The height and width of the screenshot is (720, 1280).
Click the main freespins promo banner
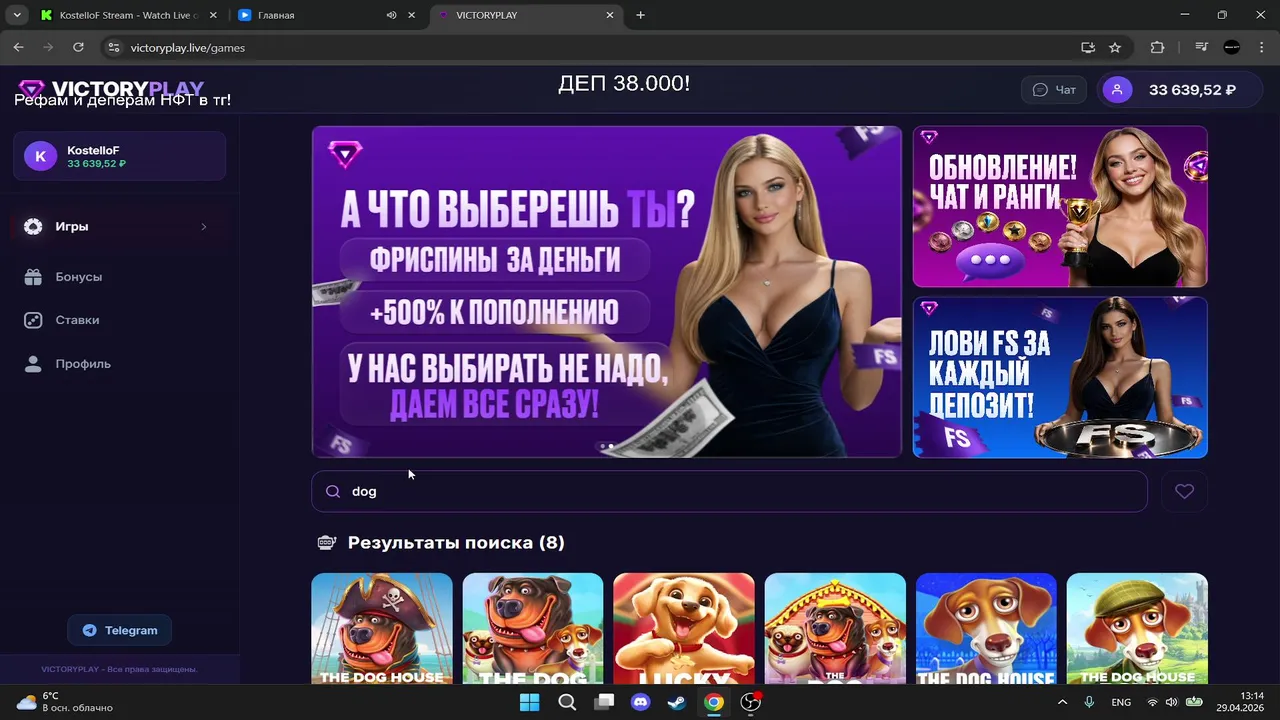click(x=607, y=292)
